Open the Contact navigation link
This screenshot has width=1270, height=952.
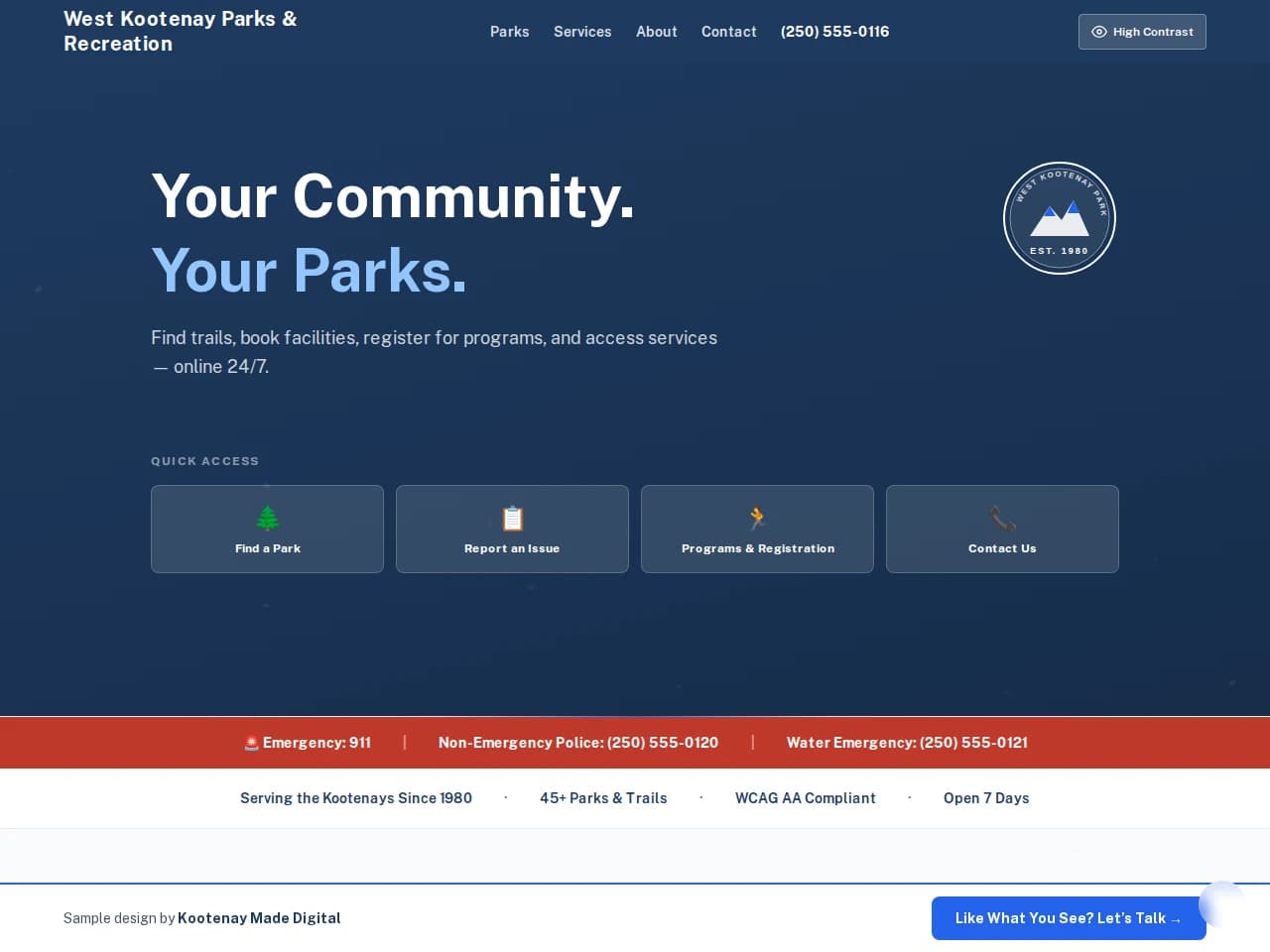click(729, 32)
